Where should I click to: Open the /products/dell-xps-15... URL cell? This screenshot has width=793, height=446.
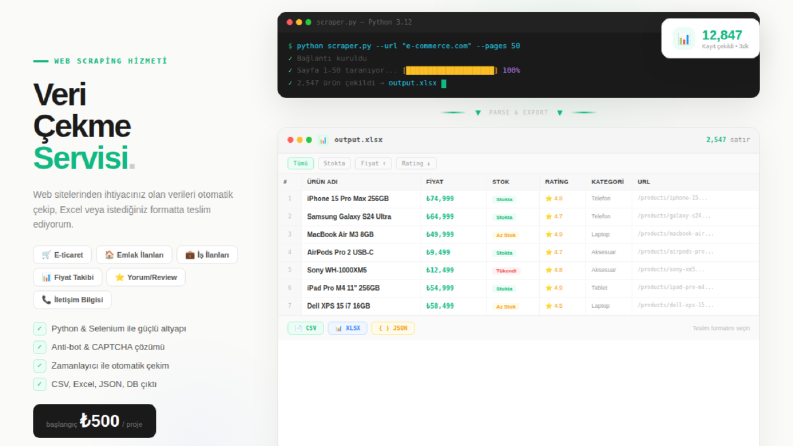coord(676,305)
